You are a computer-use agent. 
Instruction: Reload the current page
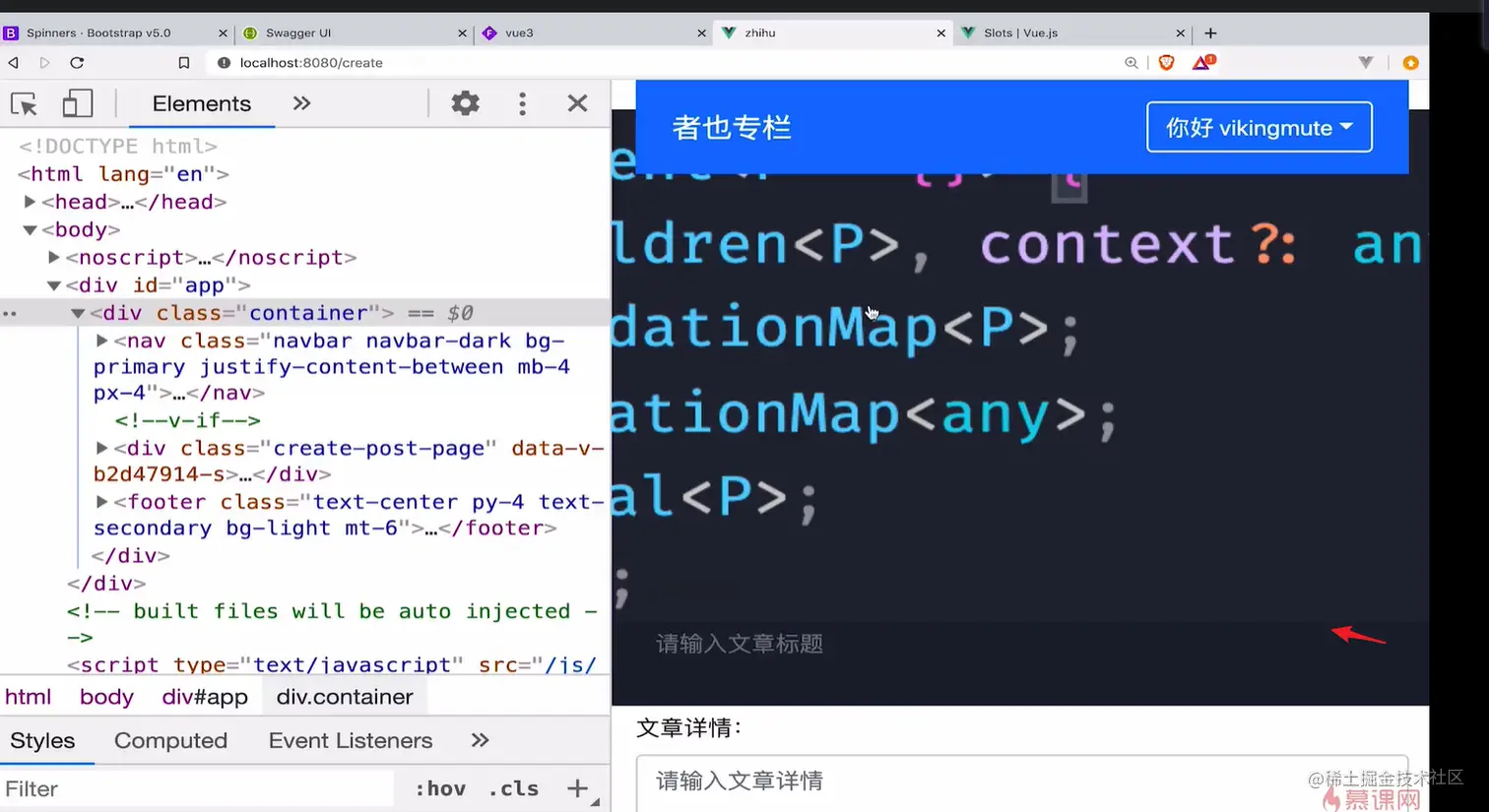tap(77, 62)
